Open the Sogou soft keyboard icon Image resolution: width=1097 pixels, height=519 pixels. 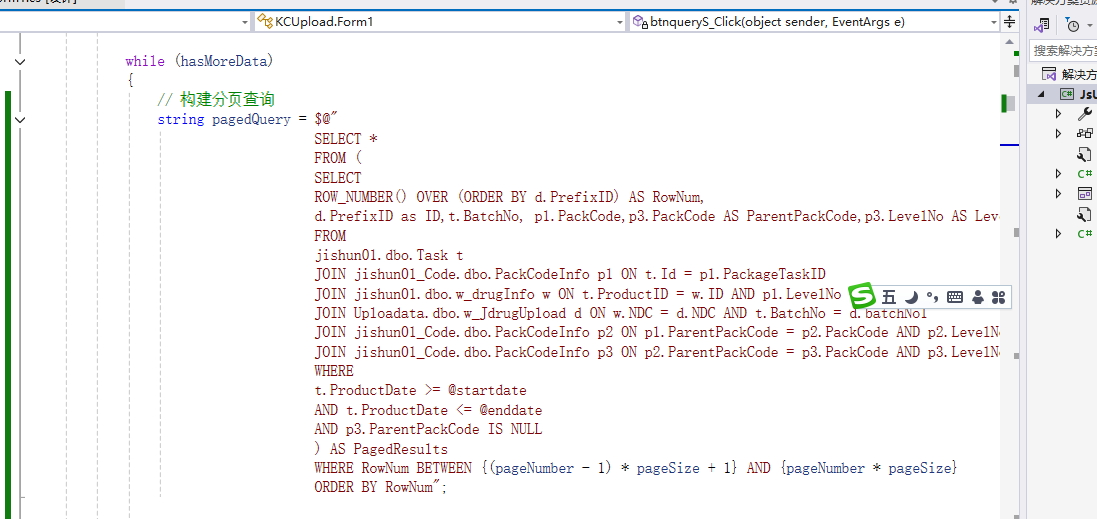[x=955, y=297]
